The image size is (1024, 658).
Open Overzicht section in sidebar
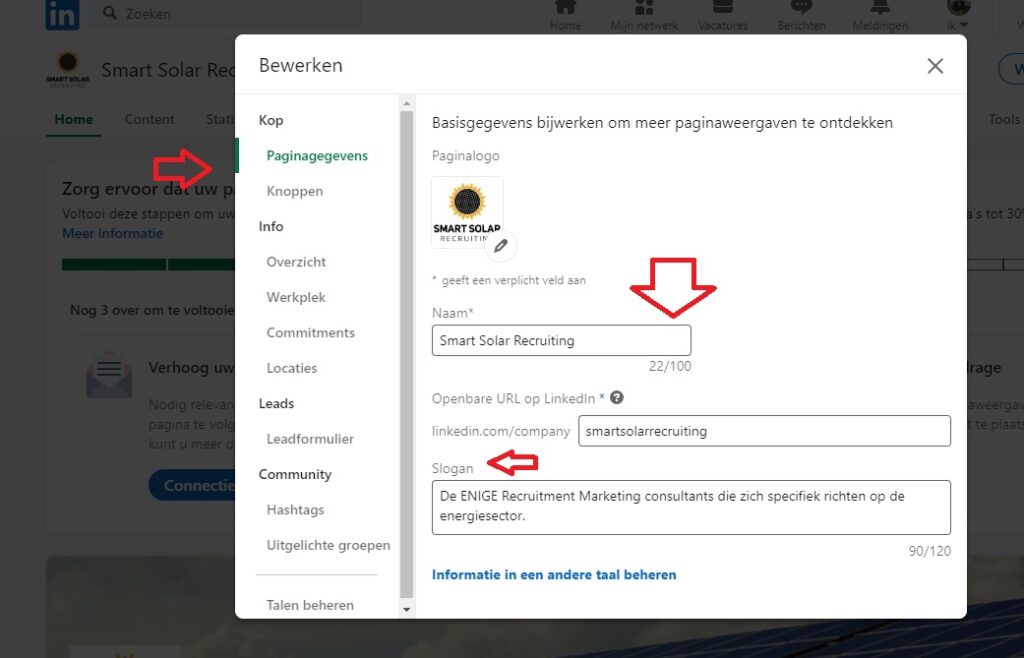(x=296, y=262)
